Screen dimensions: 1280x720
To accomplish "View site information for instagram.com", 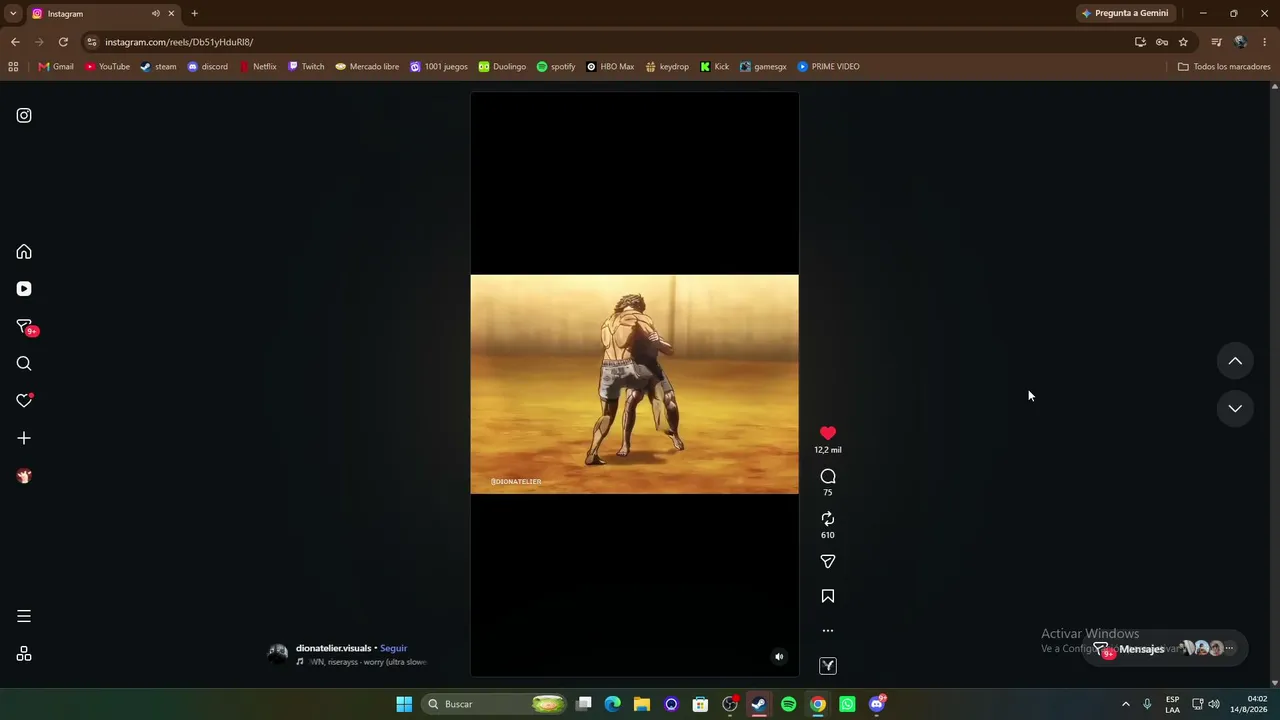I will point(91,42).
